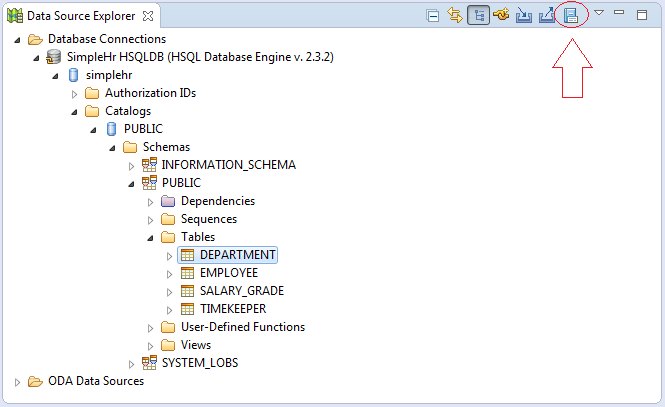665x407 pixels.
Task: Select the Data Source Explorer tab
Action: point(81,16)
